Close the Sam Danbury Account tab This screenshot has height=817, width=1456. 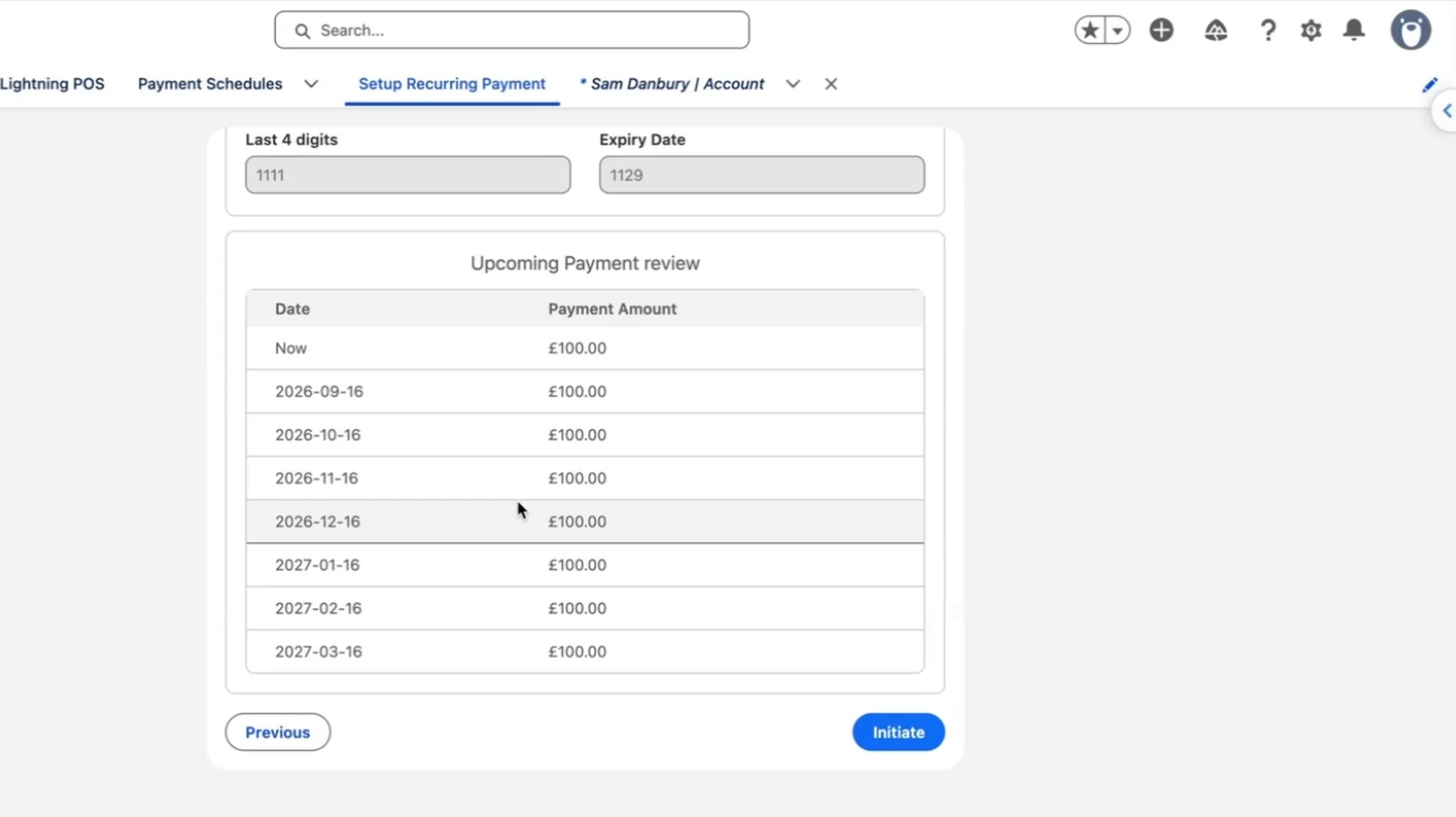tap(831, 84)
